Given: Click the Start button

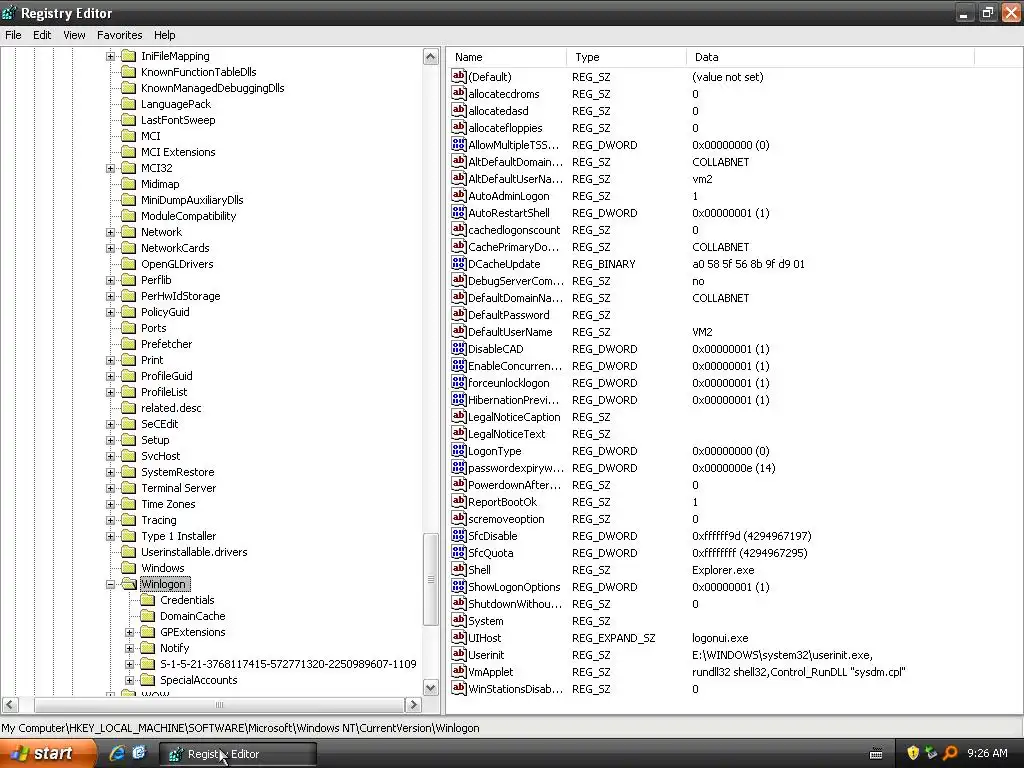Looking at the screenshot, I should (x=48, y=753).
